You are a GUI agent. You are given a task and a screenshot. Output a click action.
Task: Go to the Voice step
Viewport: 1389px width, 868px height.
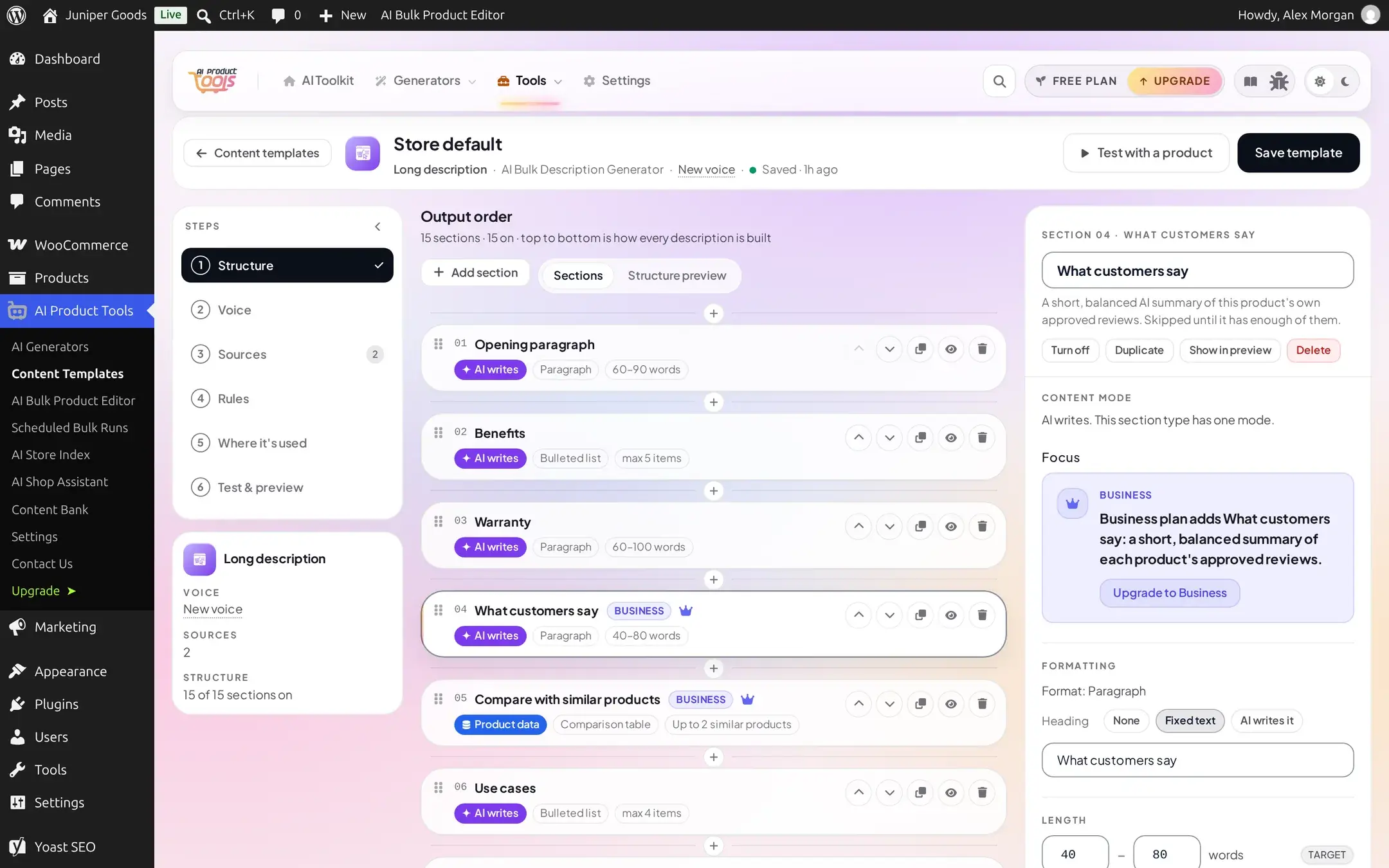click(x=287, y=310)
